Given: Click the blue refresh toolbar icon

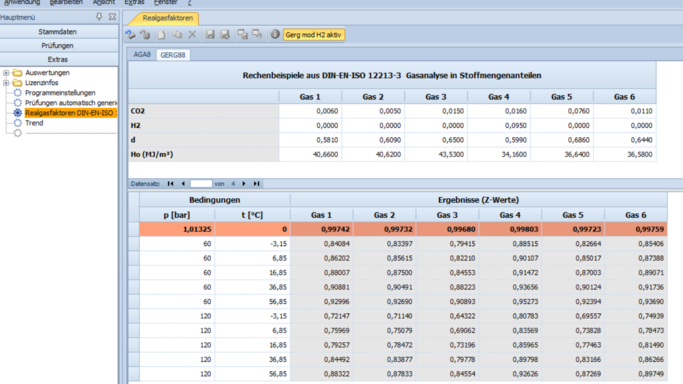Looking at the screenshot, I should [130, 35].
